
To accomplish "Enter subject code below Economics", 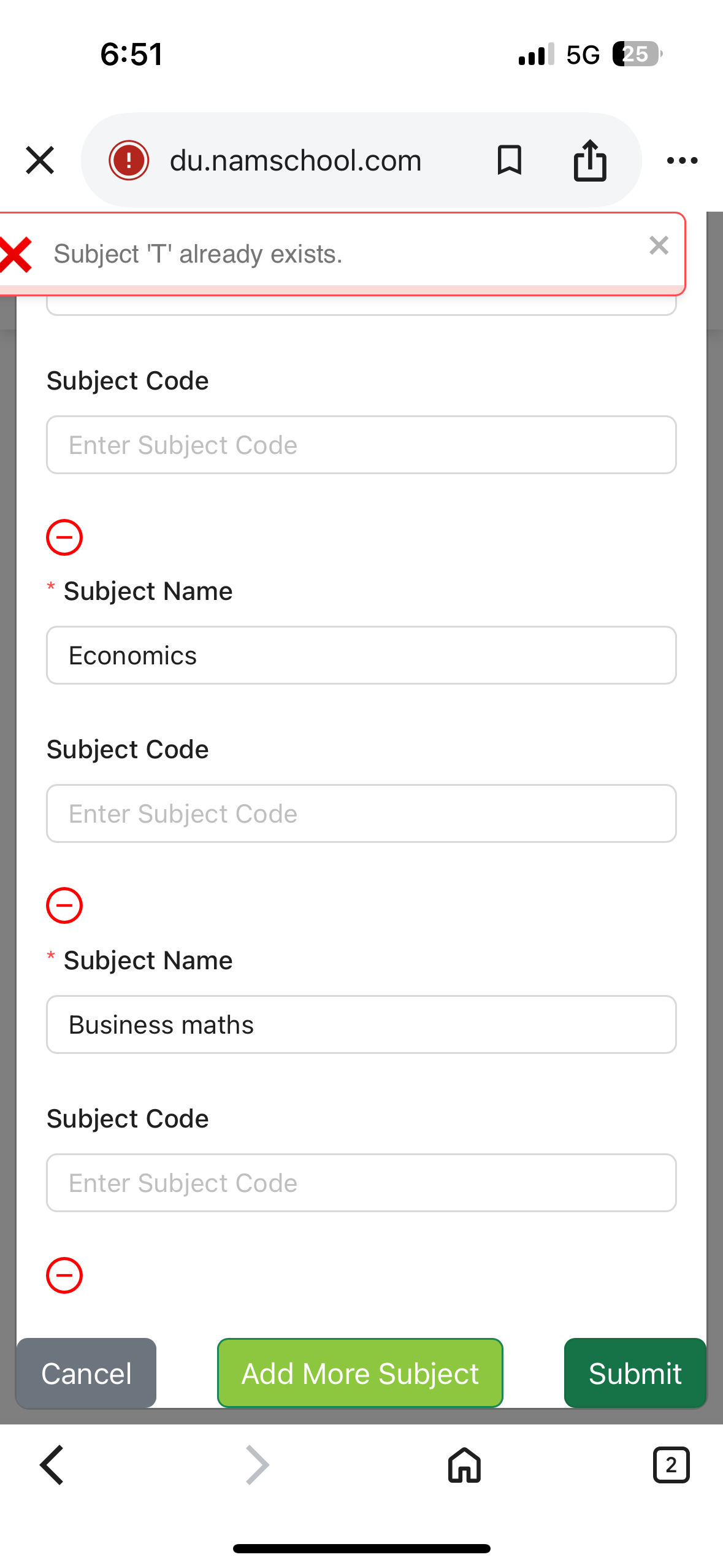I will pos(361,813).
